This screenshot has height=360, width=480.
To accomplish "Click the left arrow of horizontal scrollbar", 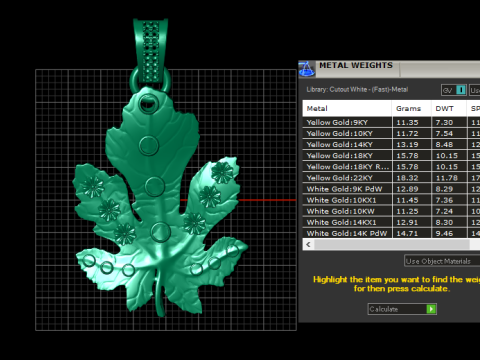I will (x=308, y=245).
